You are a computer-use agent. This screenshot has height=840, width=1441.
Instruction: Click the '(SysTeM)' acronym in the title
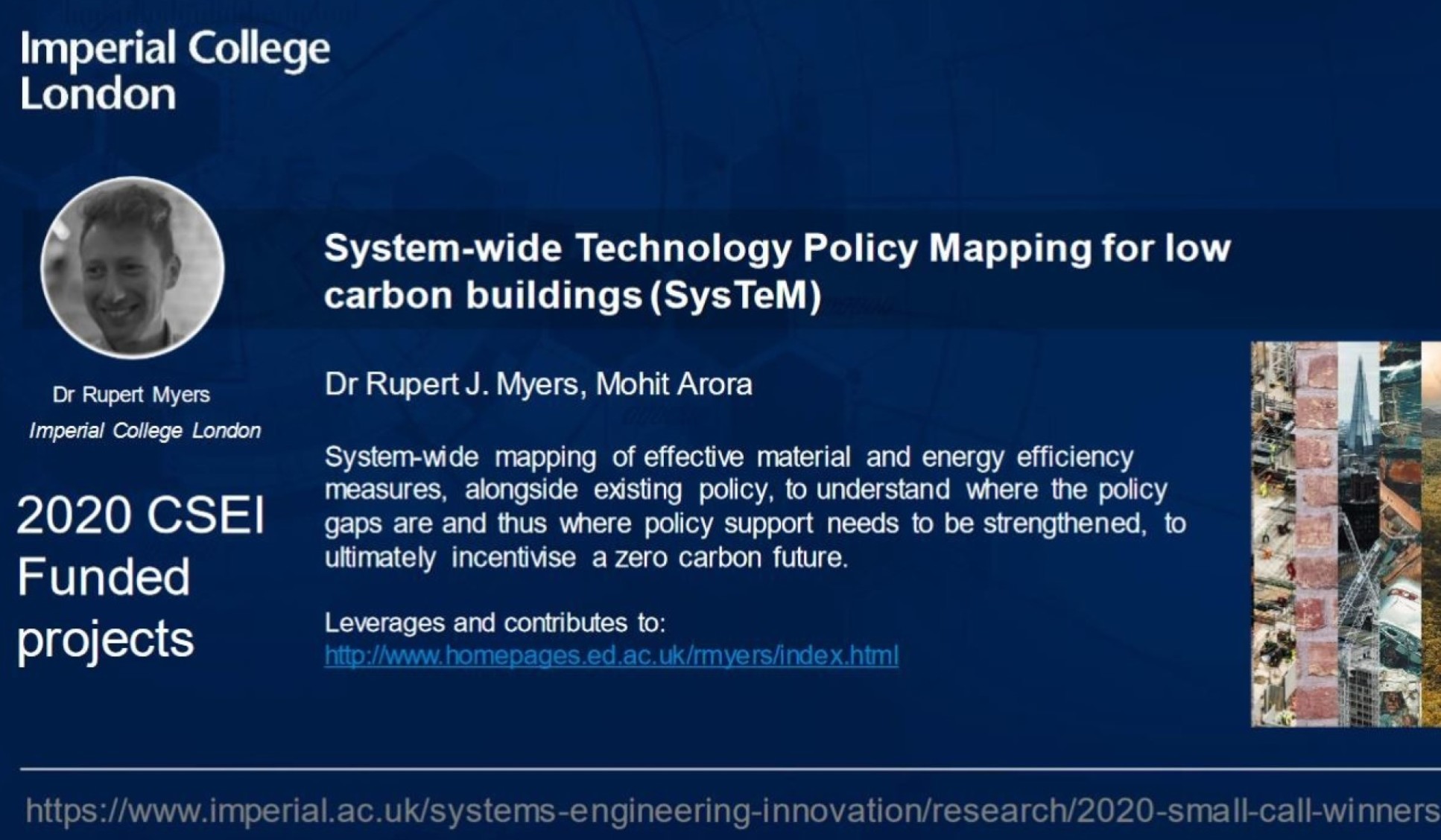[735, 296]
